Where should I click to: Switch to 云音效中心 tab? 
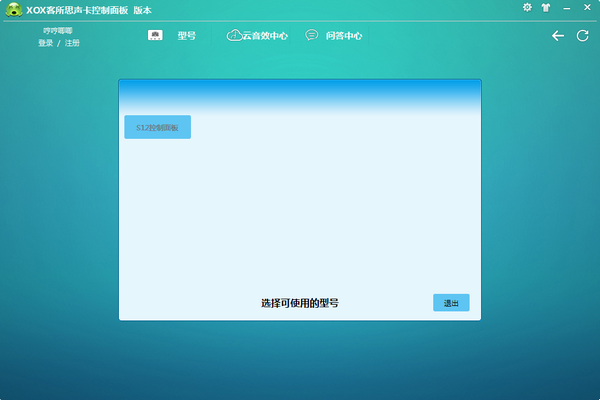[x=265, y=36]
